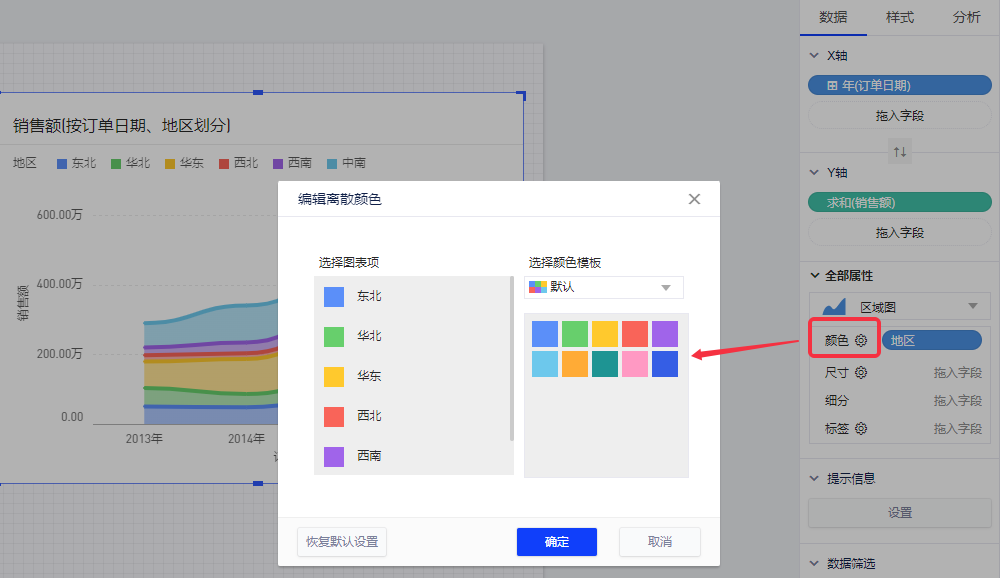Pick the teal color swatch
Viewport: 1000px width, 578px height.
coord(605,364)
